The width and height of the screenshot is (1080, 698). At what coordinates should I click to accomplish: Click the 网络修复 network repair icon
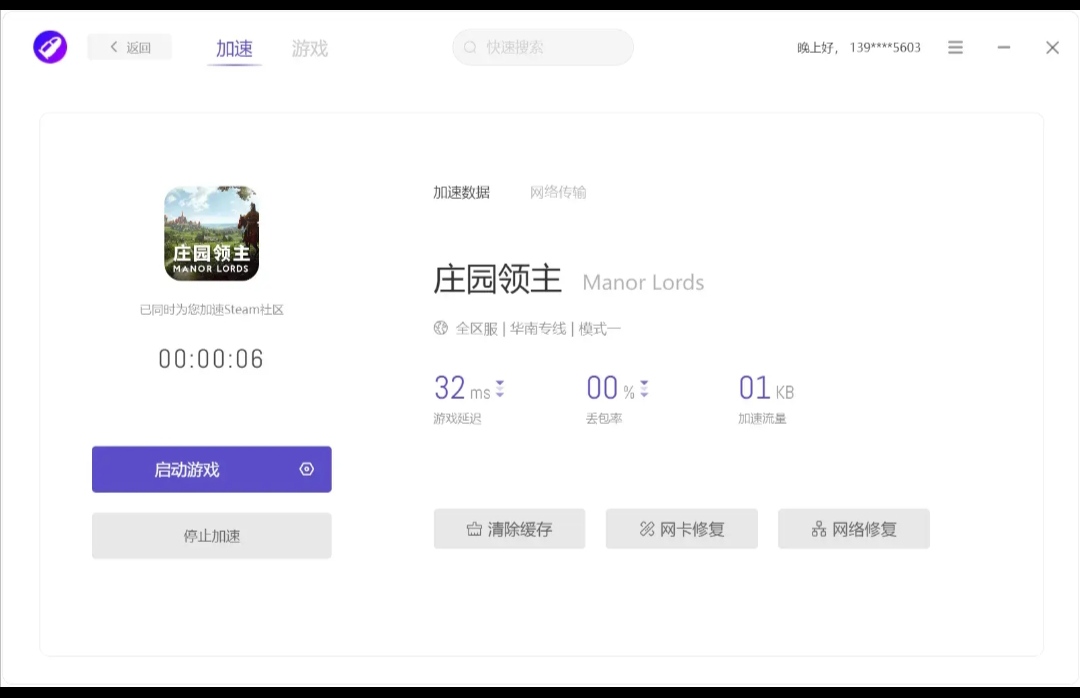pos(819,529)
